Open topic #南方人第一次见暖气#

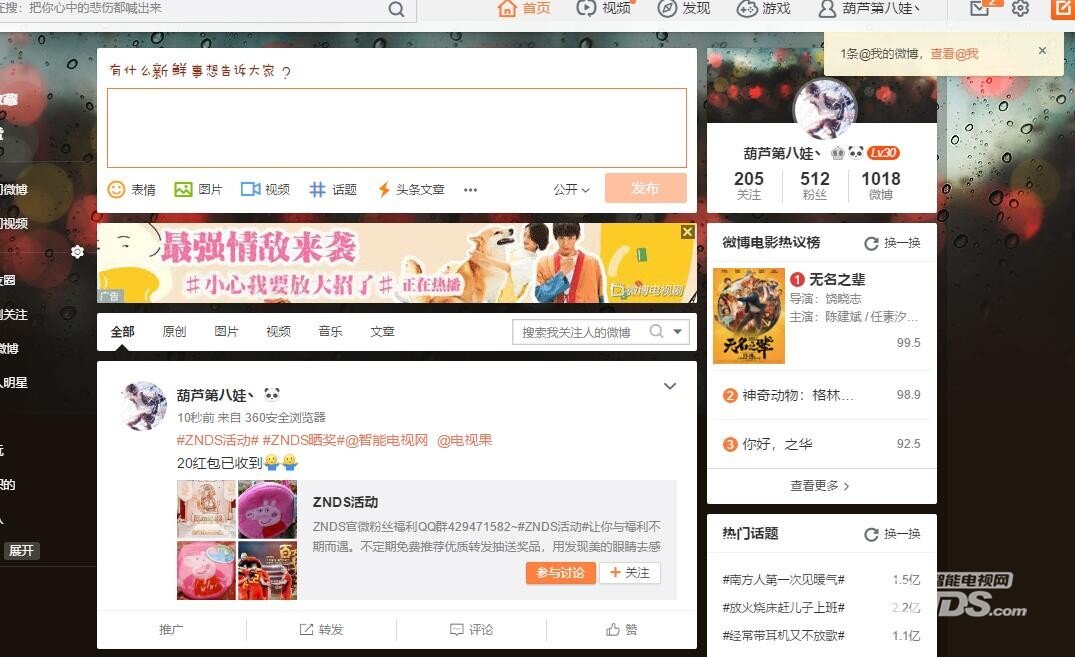pos(784,580)
